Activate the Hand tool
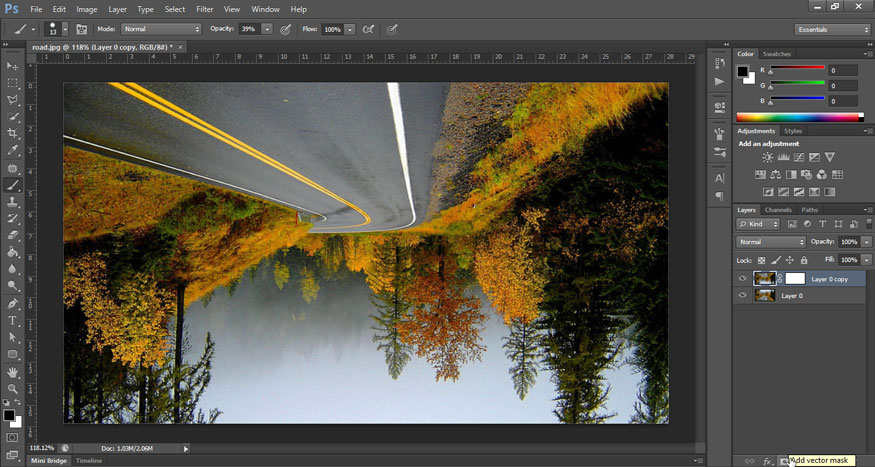This screenshot has height=467, width=875. (x=13, y=371)
